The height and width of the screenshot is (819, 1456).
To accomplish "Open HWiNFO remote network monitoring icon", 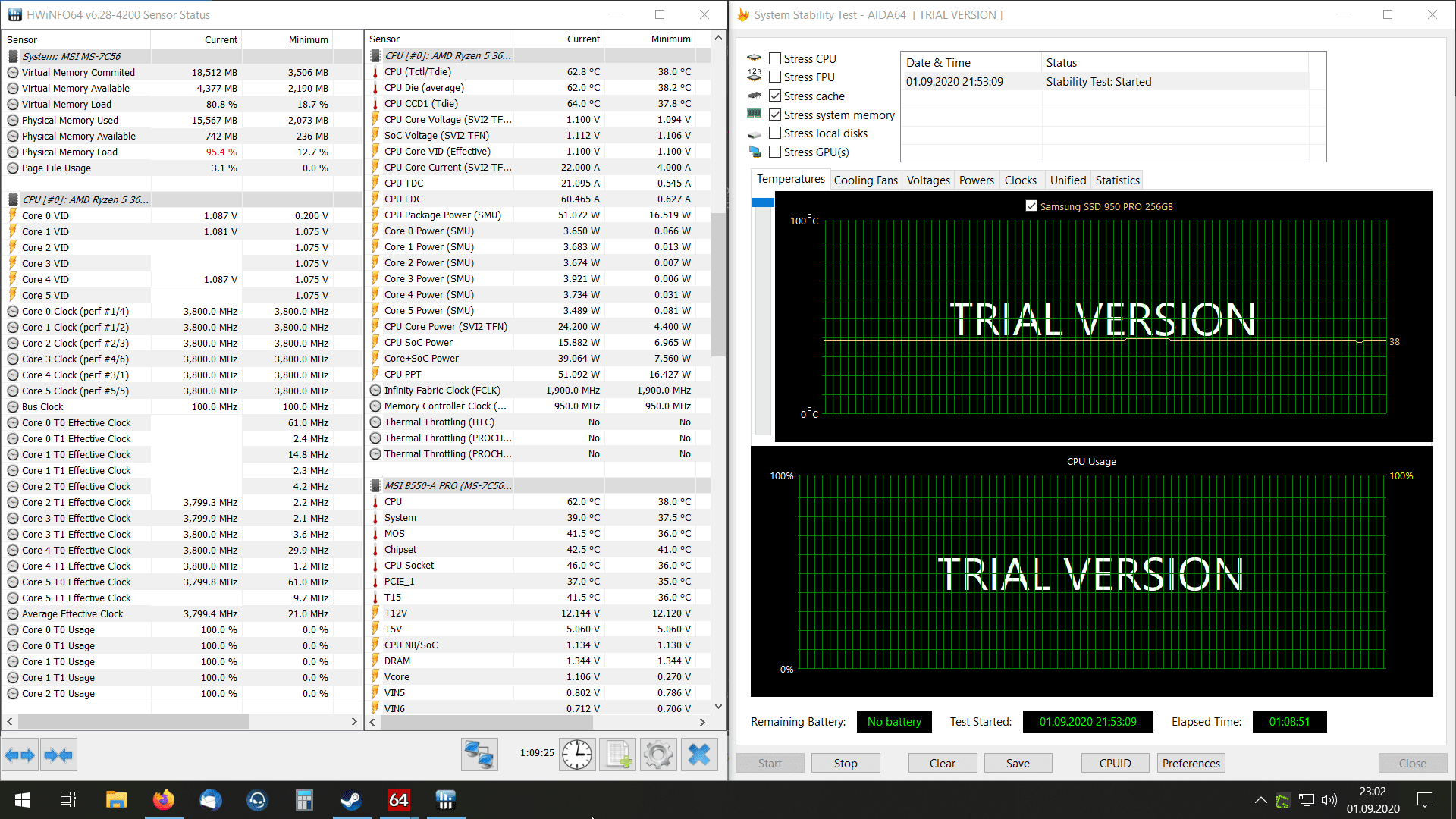I will click(x=479, y=755).
